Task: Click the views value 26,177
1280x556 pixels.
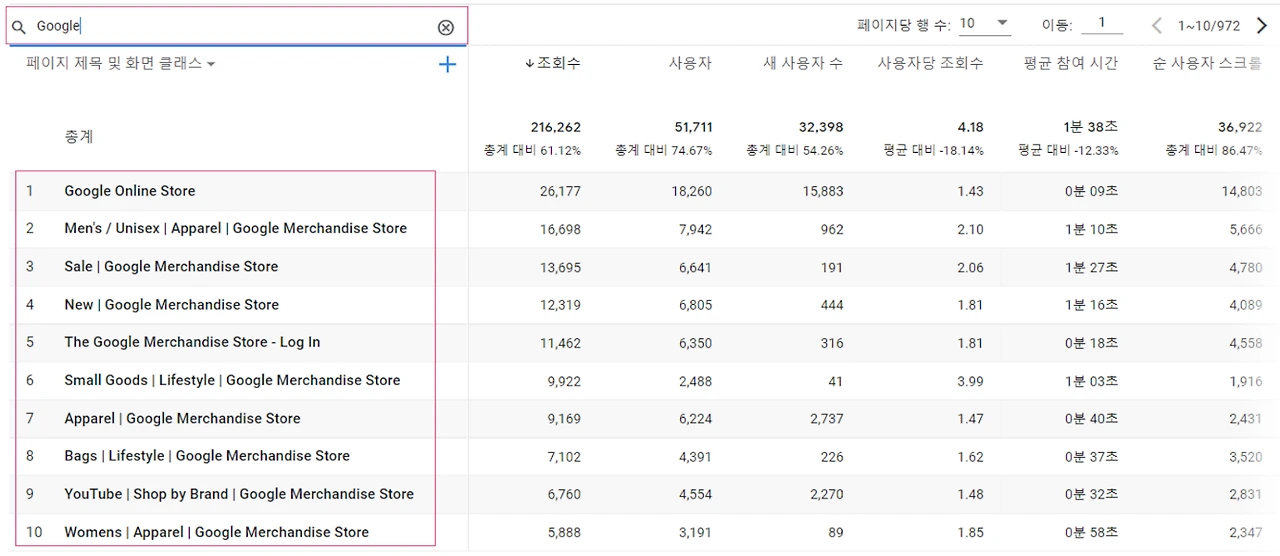Action: point(560,191)
